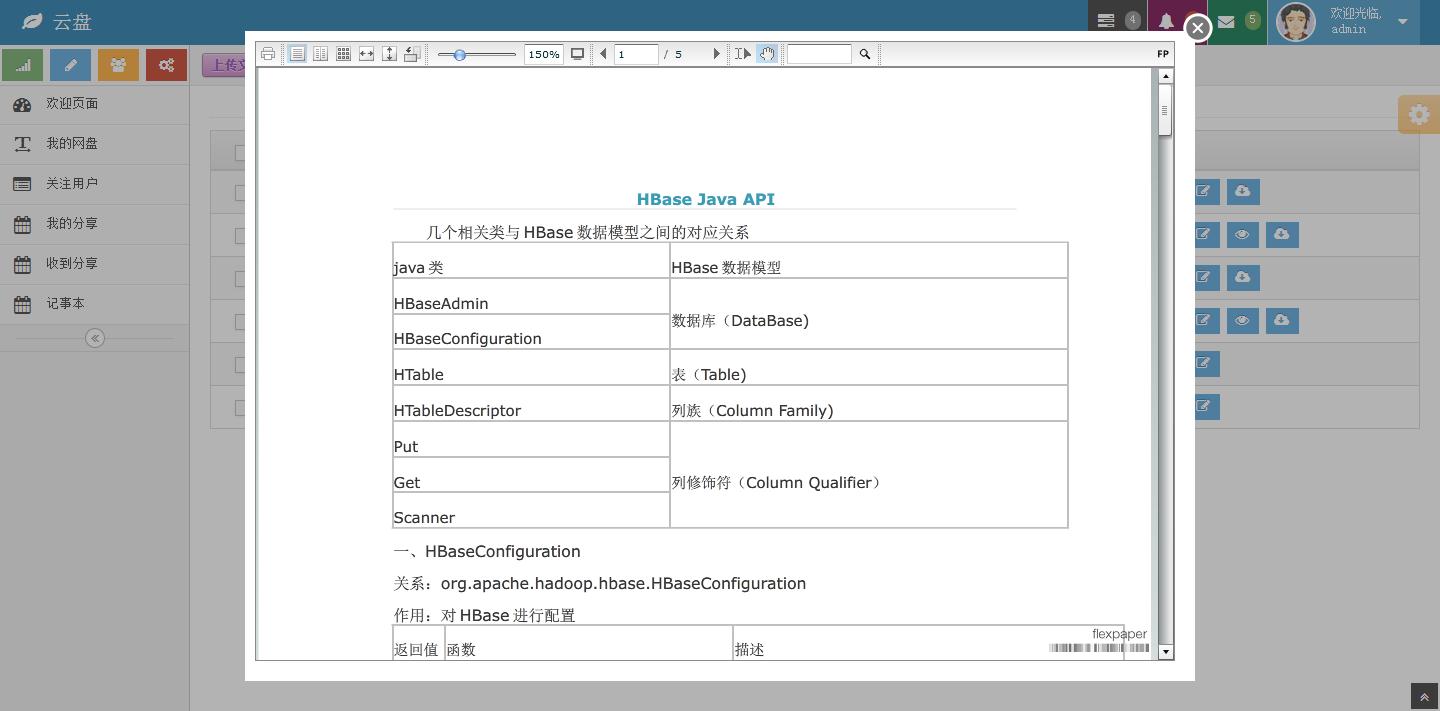
Task: Collapse the left sidebar with arrow button
Action: point(95,338)
